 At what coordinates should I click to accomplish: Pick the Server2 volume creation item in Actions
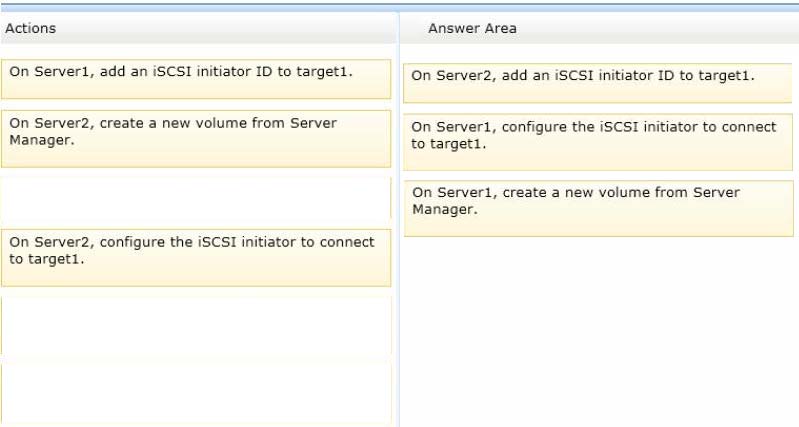point(196,139)
